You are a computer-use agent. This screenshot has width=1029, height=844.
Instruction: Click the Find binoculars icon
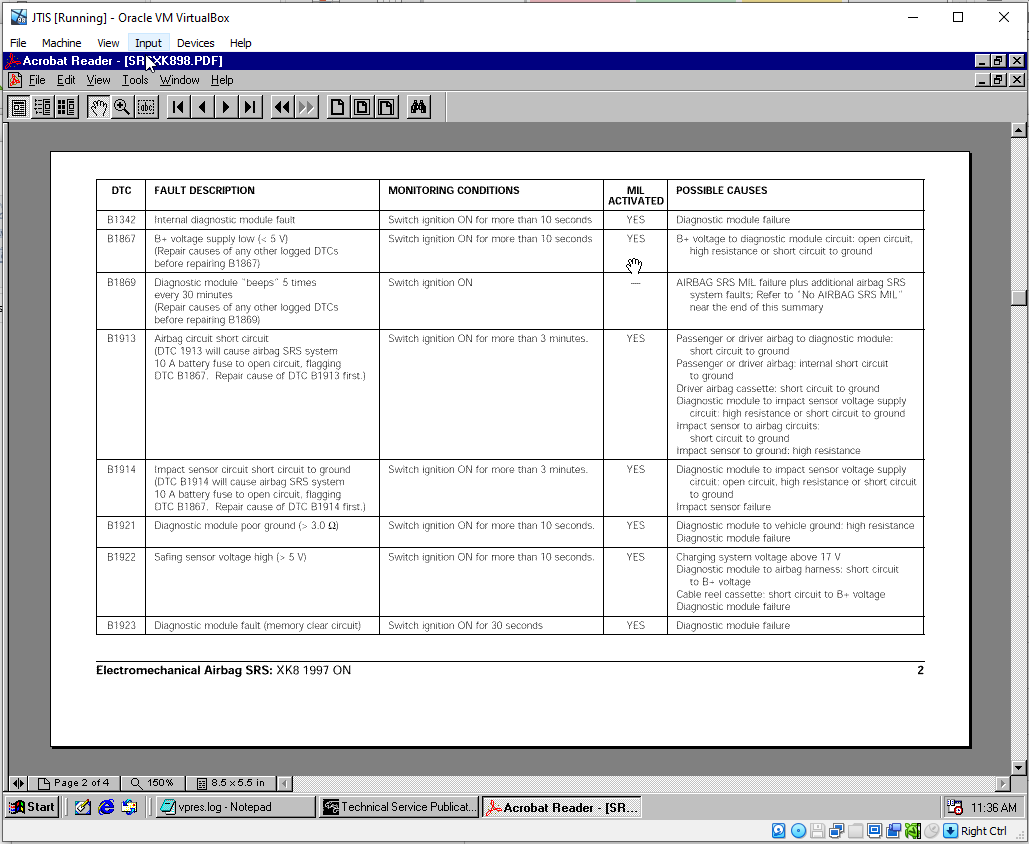pos(418,107)
